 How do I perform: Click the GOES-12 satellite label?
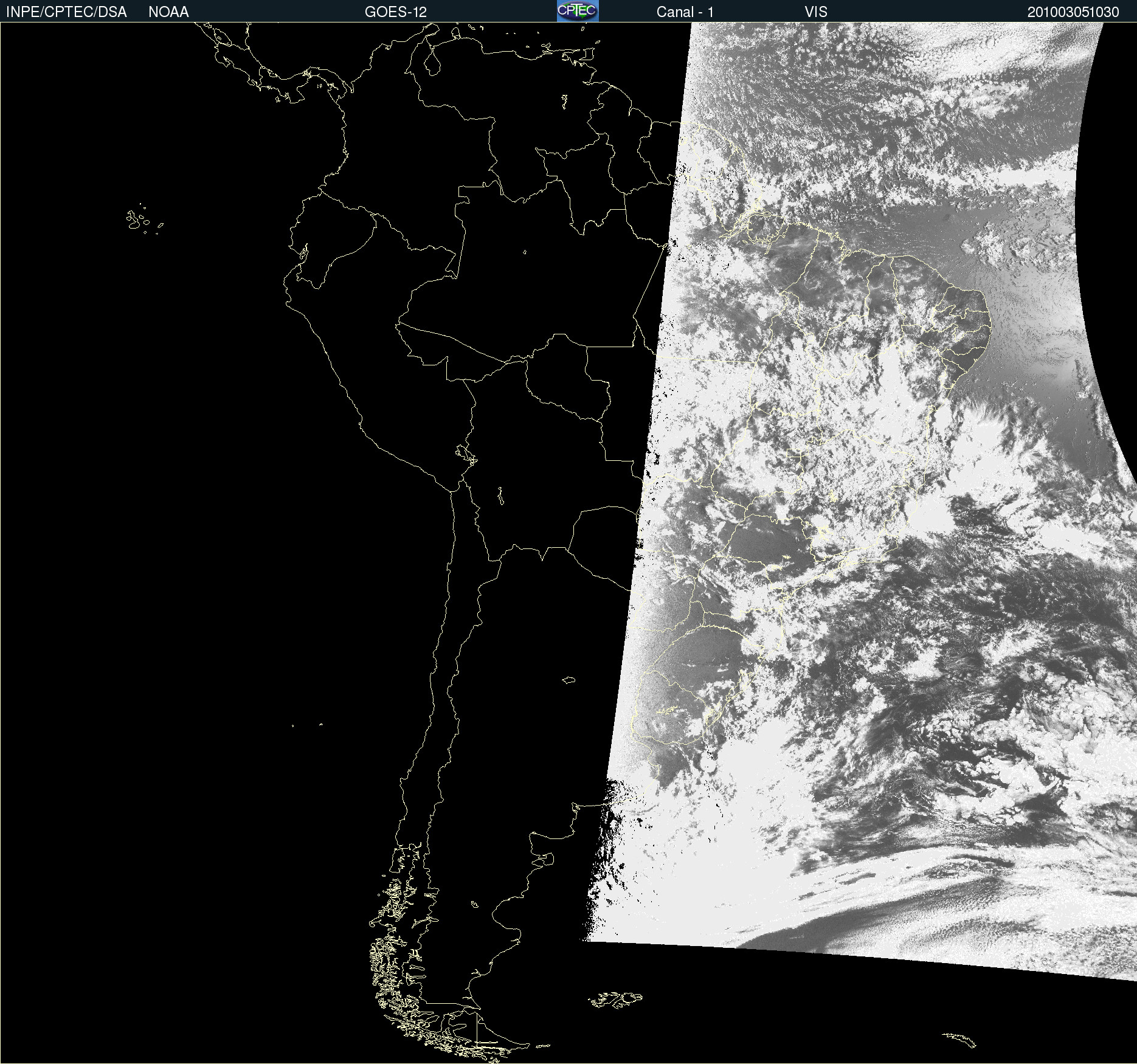[396, 12]
